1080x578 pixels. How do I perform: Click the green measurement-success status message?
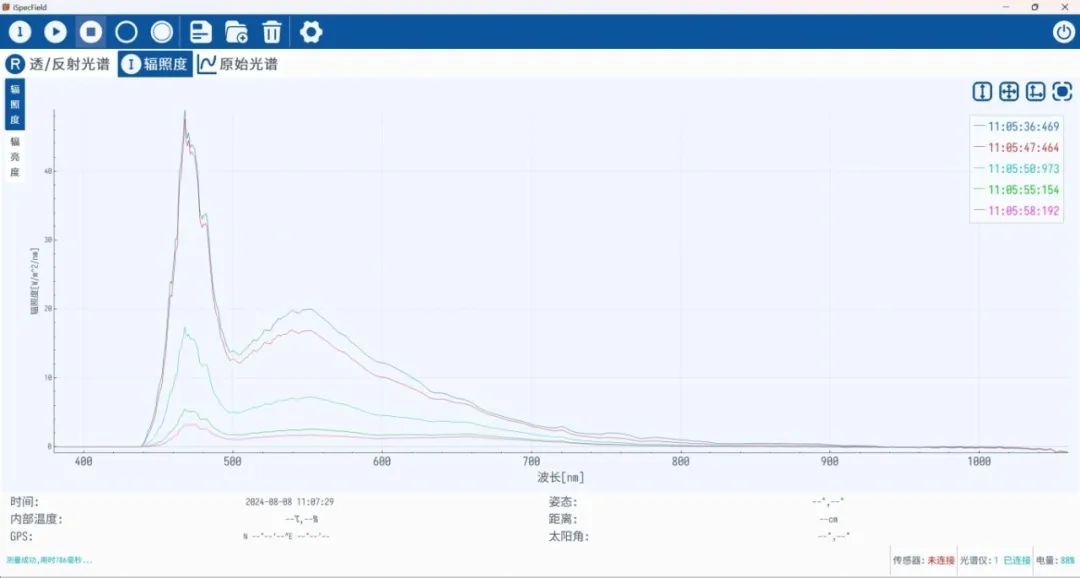(x=49, y=560)
